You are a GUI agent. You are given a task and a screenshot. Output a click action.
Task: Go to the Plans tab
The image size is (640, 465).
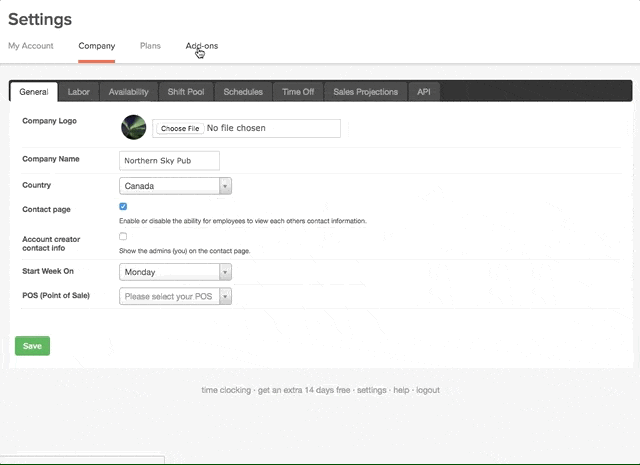[x=150, y=46]
